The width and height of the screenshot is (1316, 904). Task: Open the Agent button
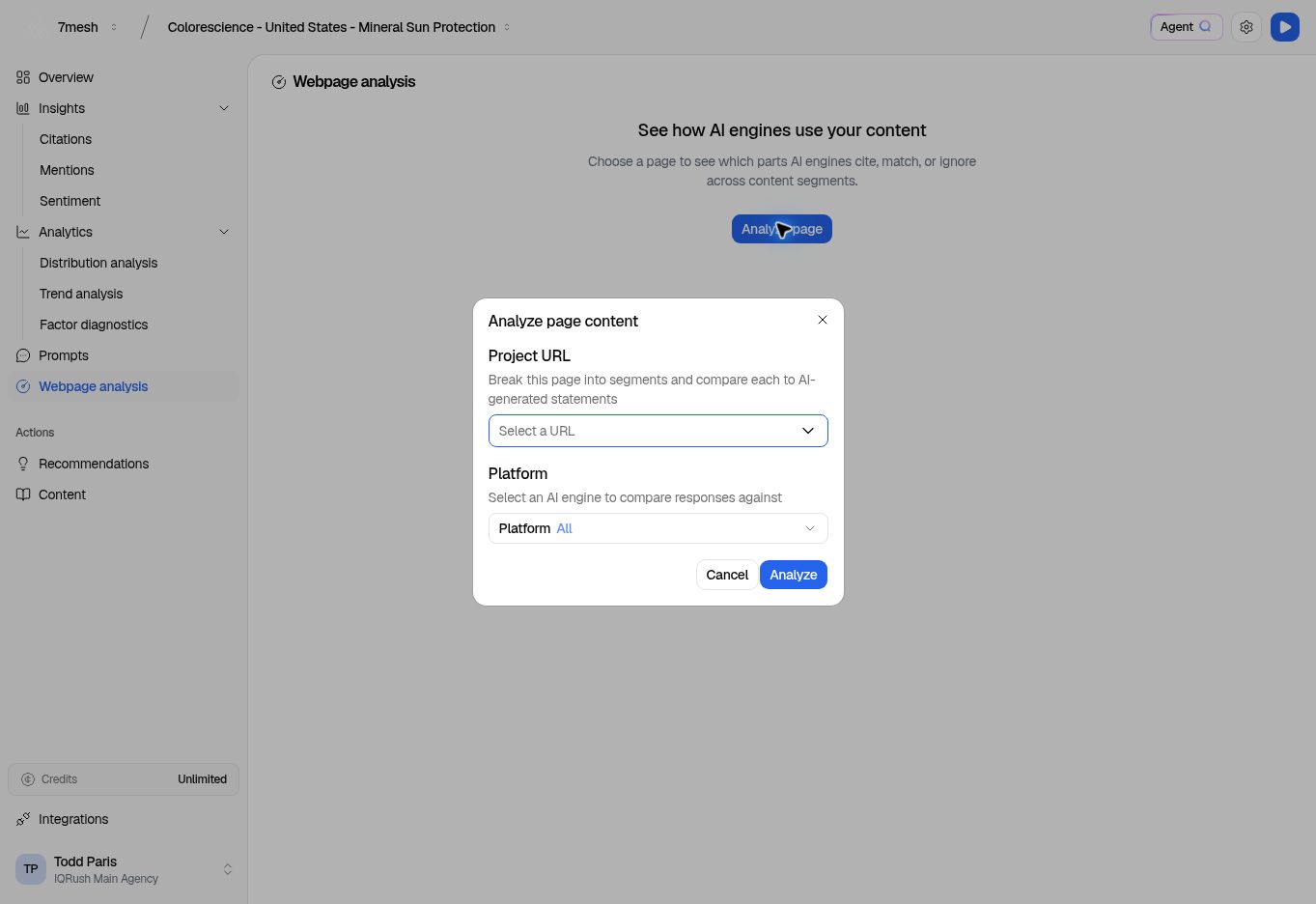tap(1186, 27)
